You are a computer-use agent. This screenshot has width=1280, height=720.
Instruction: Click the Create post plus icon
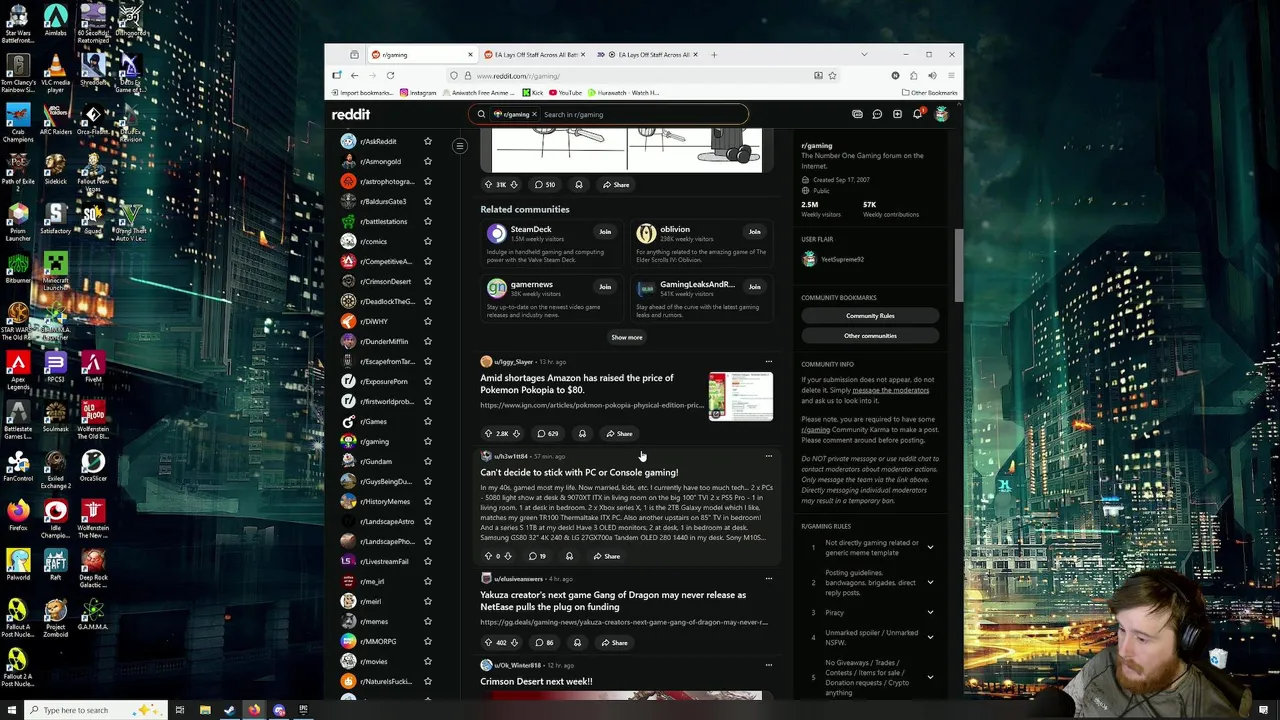pos(897,114)
